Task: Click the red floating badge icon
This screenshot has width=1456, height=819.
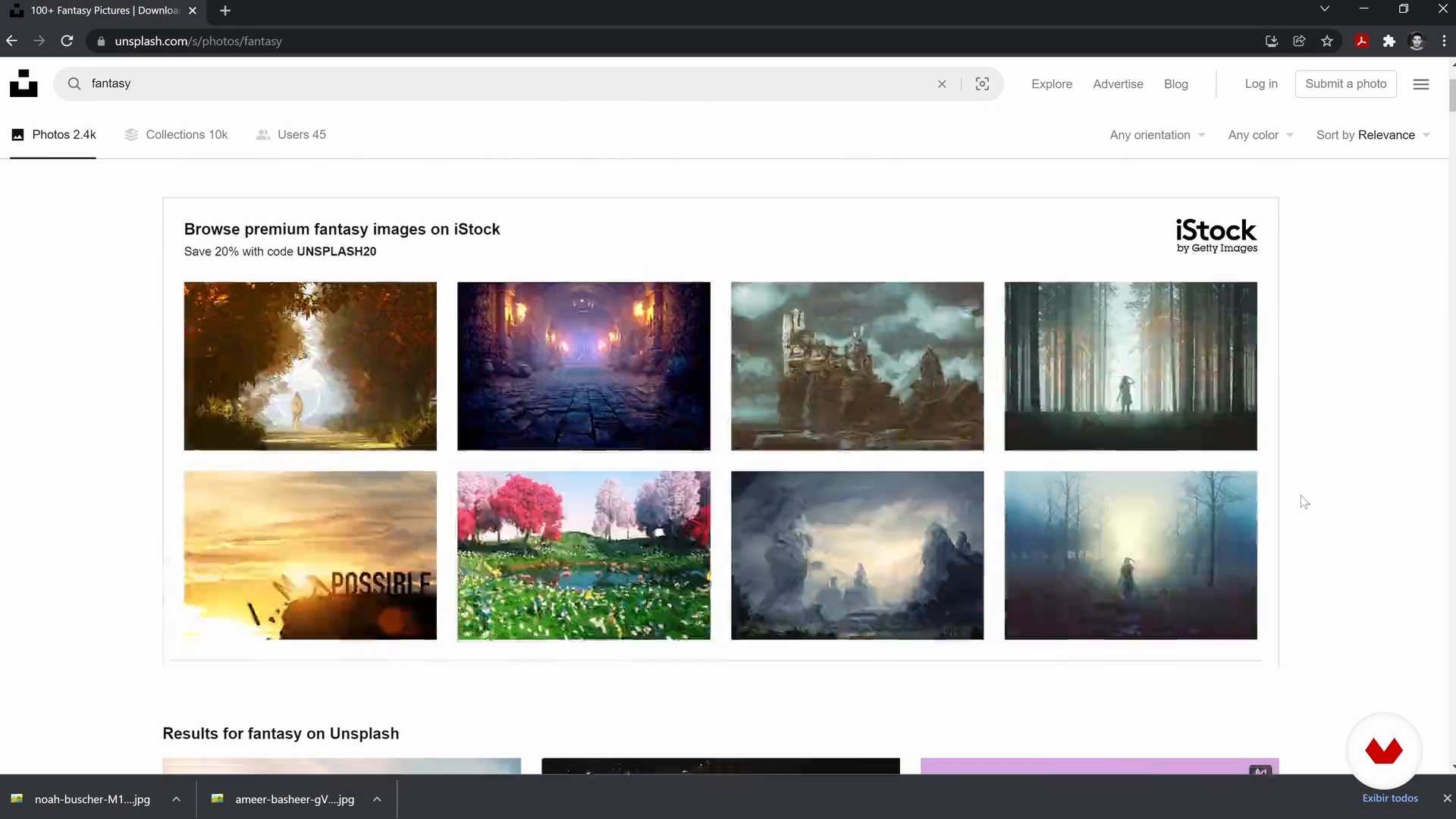Action: coord(1384,751)
